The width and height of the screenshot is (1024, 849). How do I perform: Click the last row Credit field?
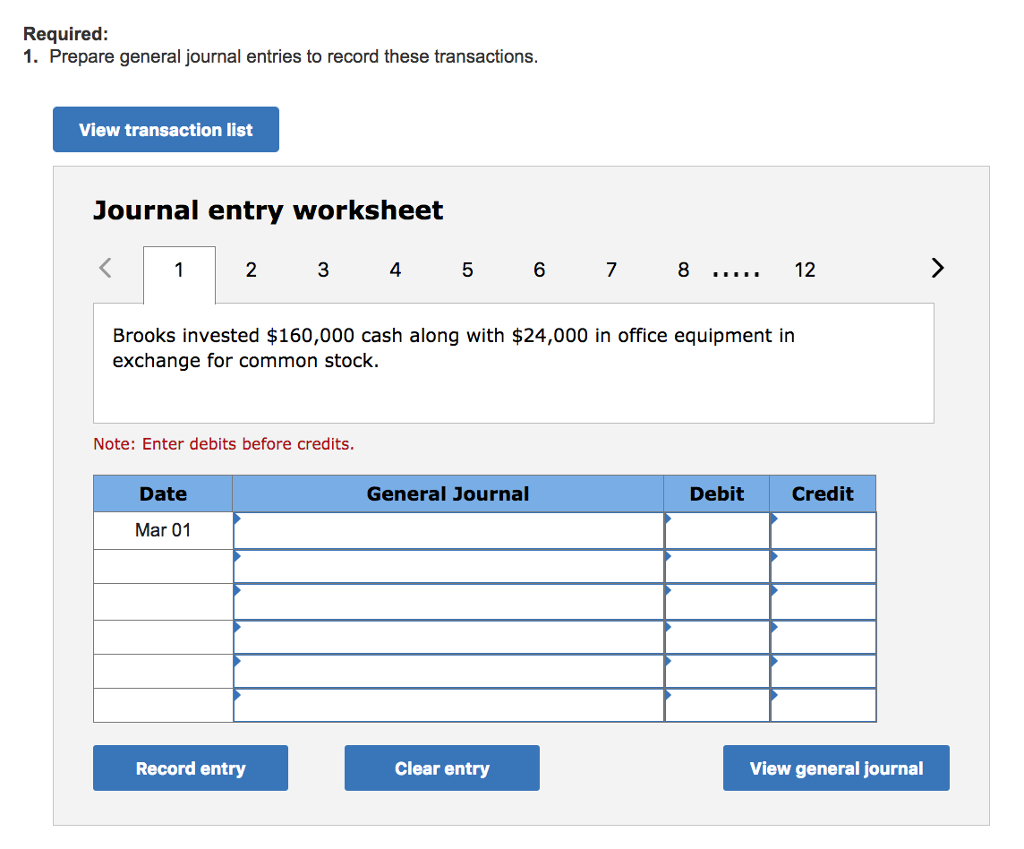point(823,705)
